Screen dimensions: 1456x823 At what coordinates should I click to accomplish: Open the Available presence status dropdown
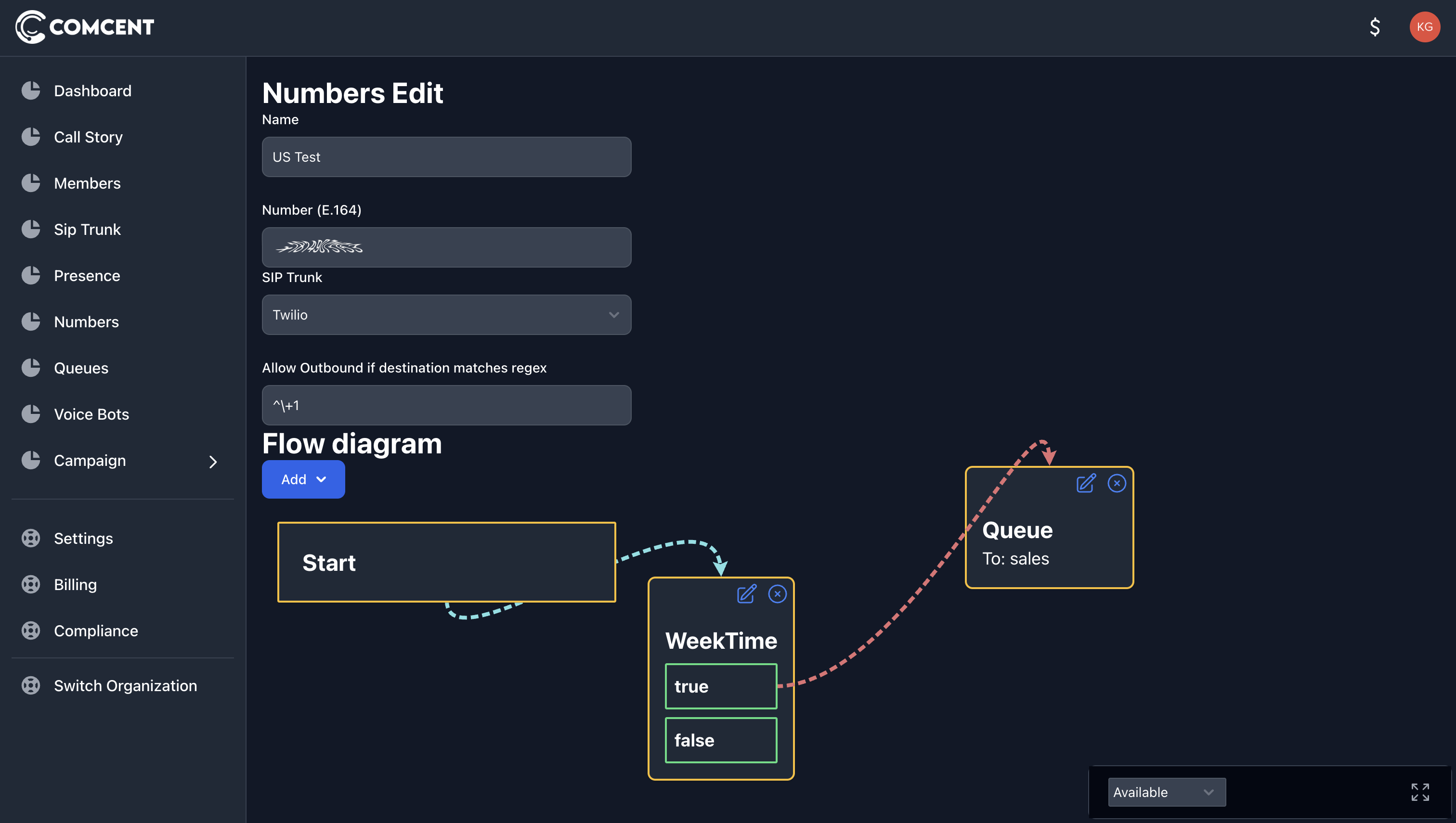coord(1167,792)
